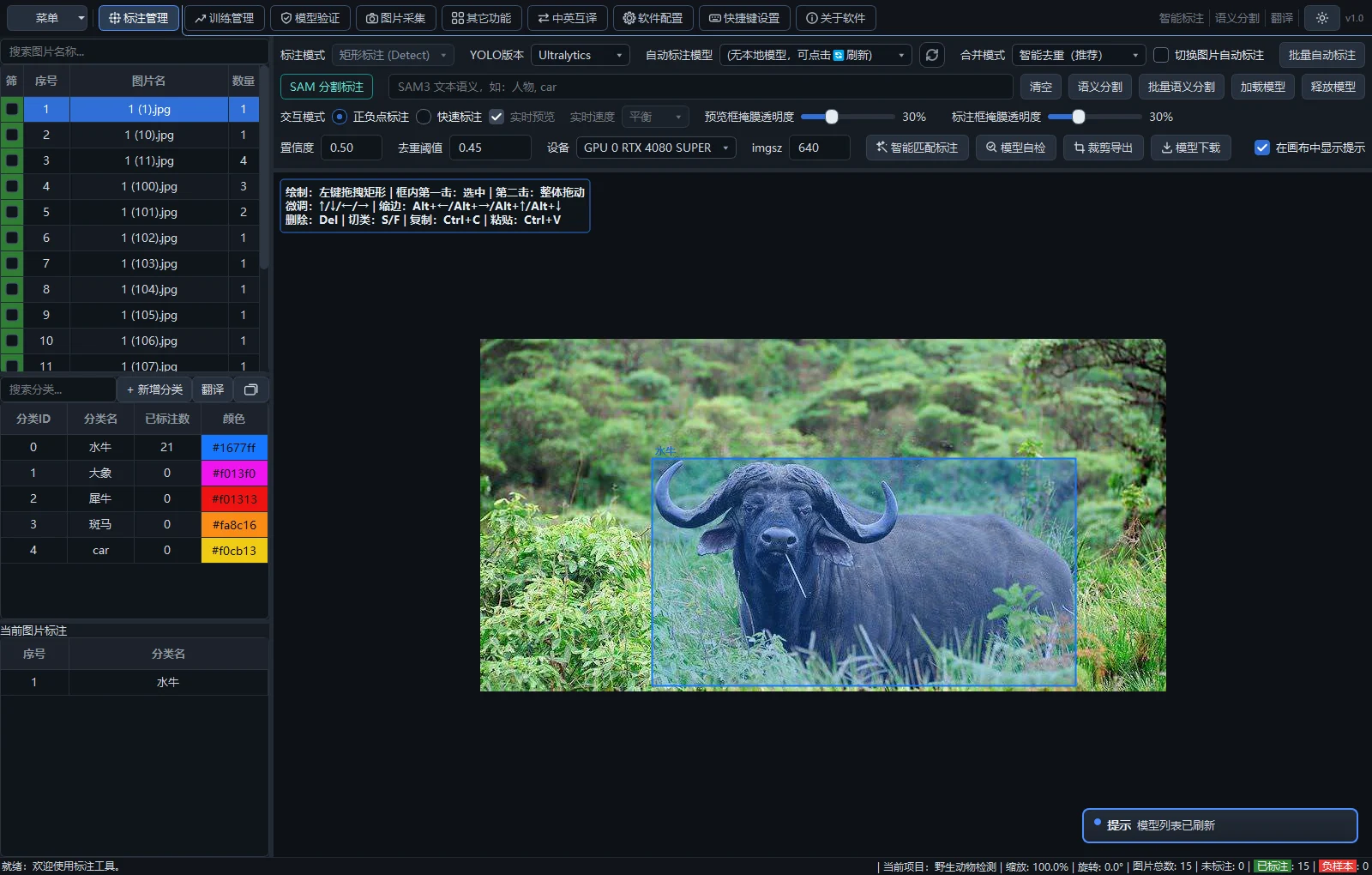Switch to 模型验证 tab
1372x875 pixels.
point(310,18)
